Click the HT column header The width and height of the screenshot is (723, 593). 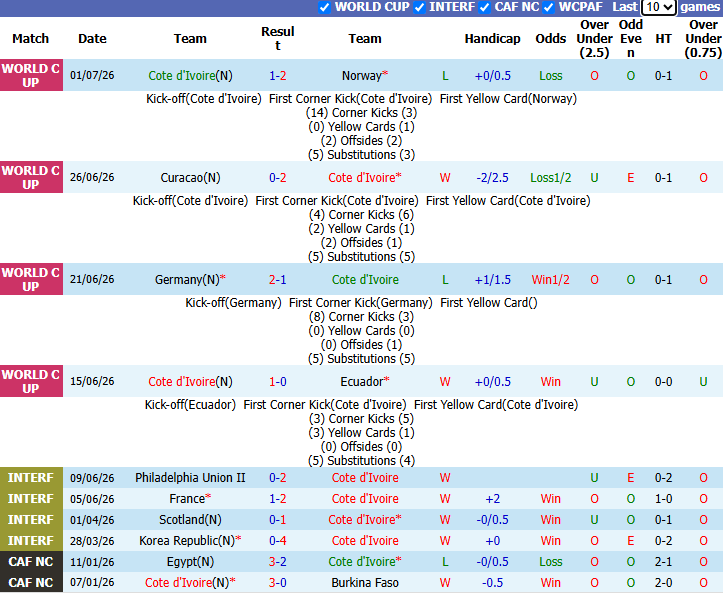coord(664,39)
